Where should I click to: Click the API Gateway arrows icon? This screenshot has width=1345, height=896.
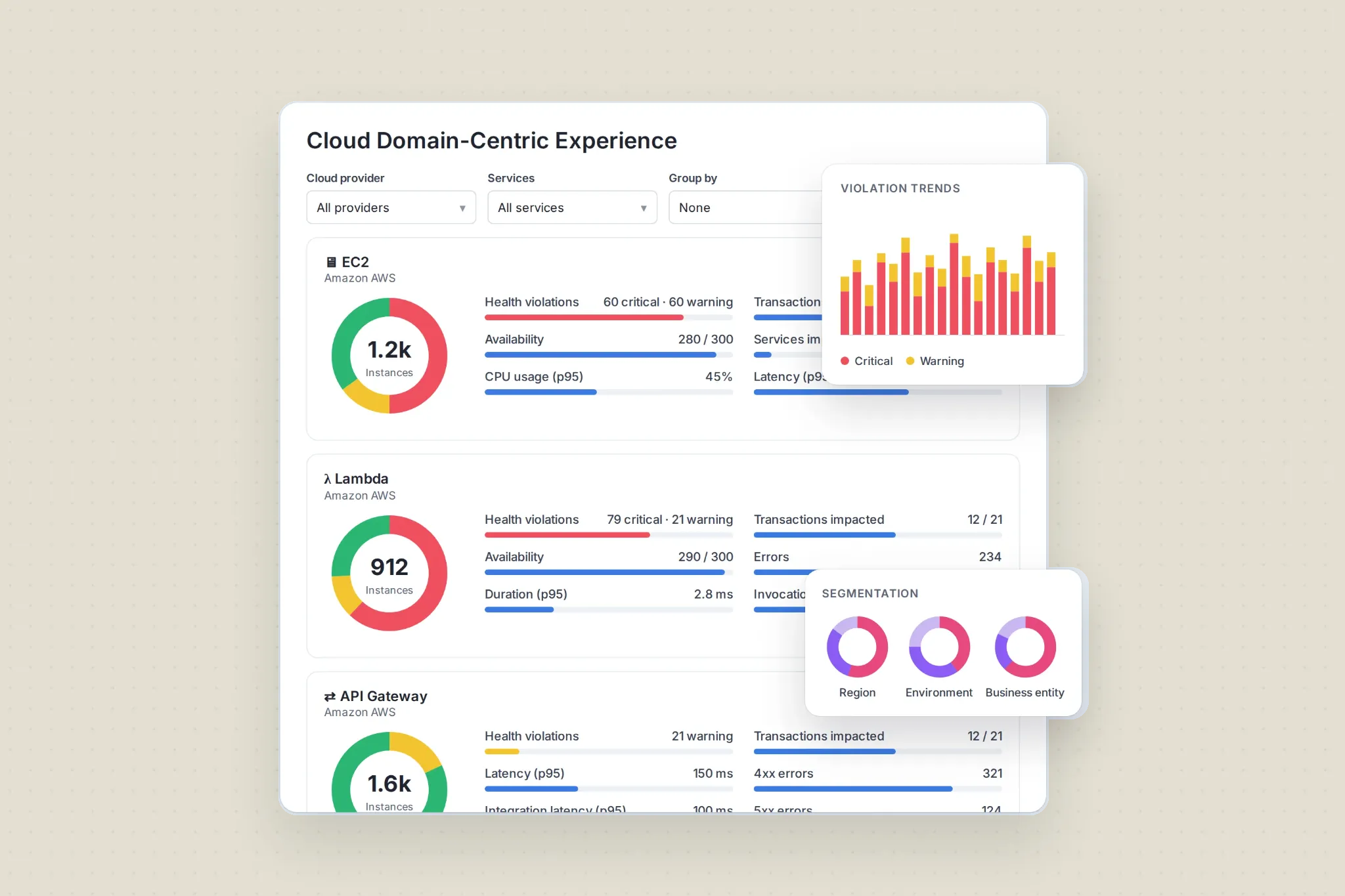tap(330, 696)
